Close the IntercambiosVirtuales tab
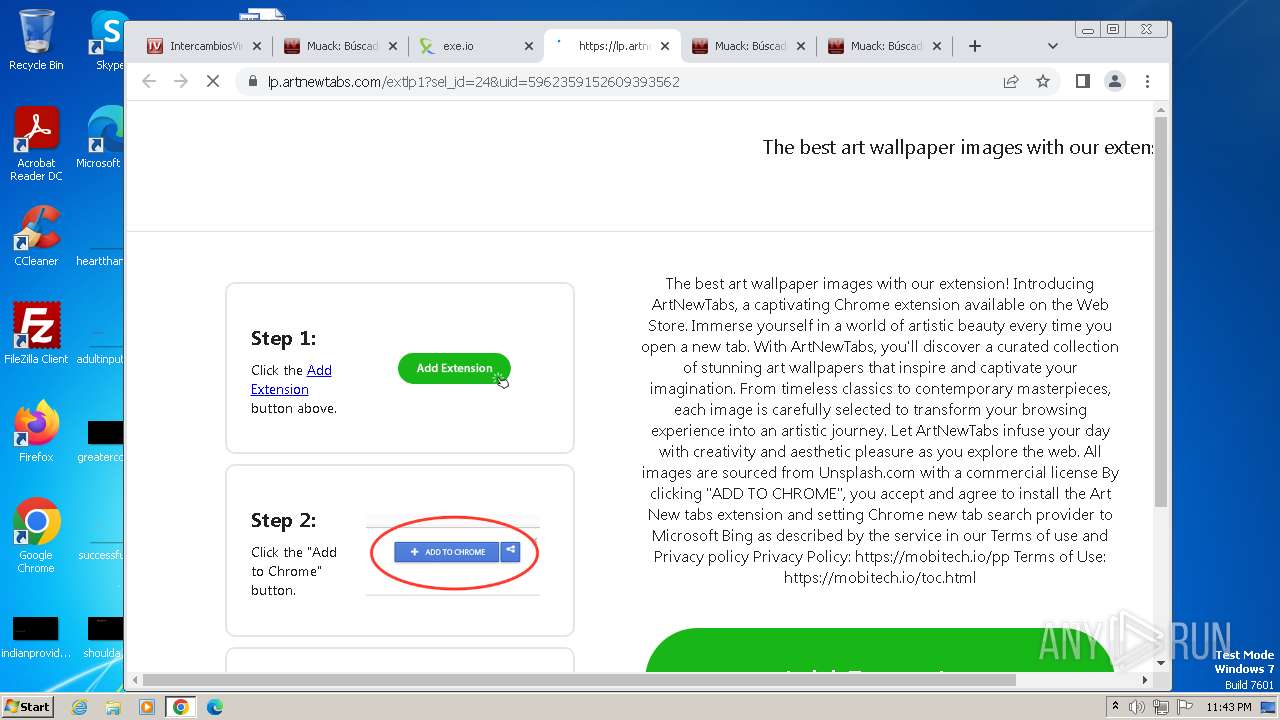The width and height of the screenshot is (1280, 720). coord(257,46)
